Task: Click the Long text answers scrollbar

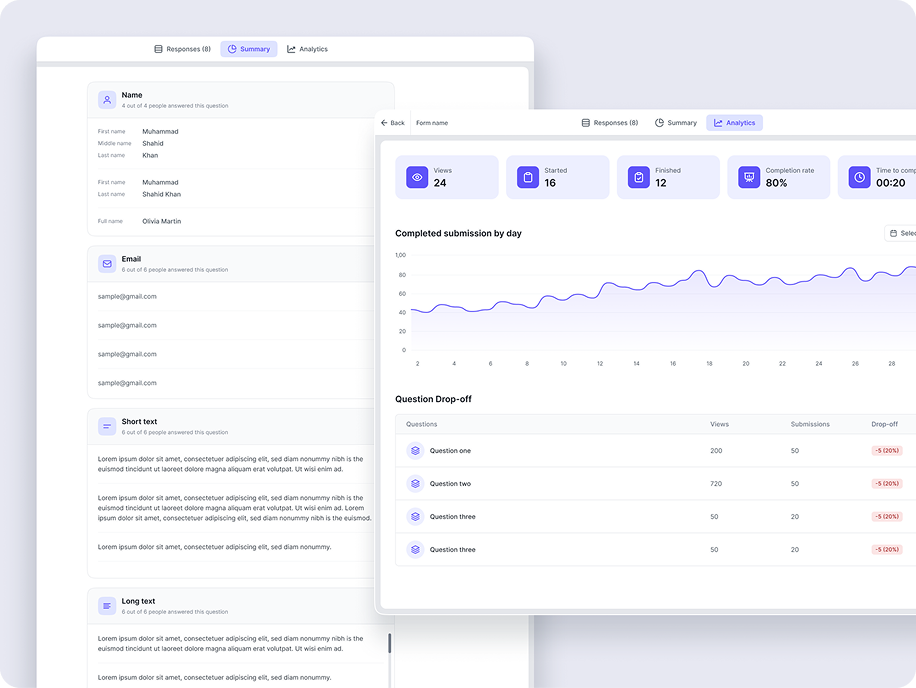Action: [390, 643]
